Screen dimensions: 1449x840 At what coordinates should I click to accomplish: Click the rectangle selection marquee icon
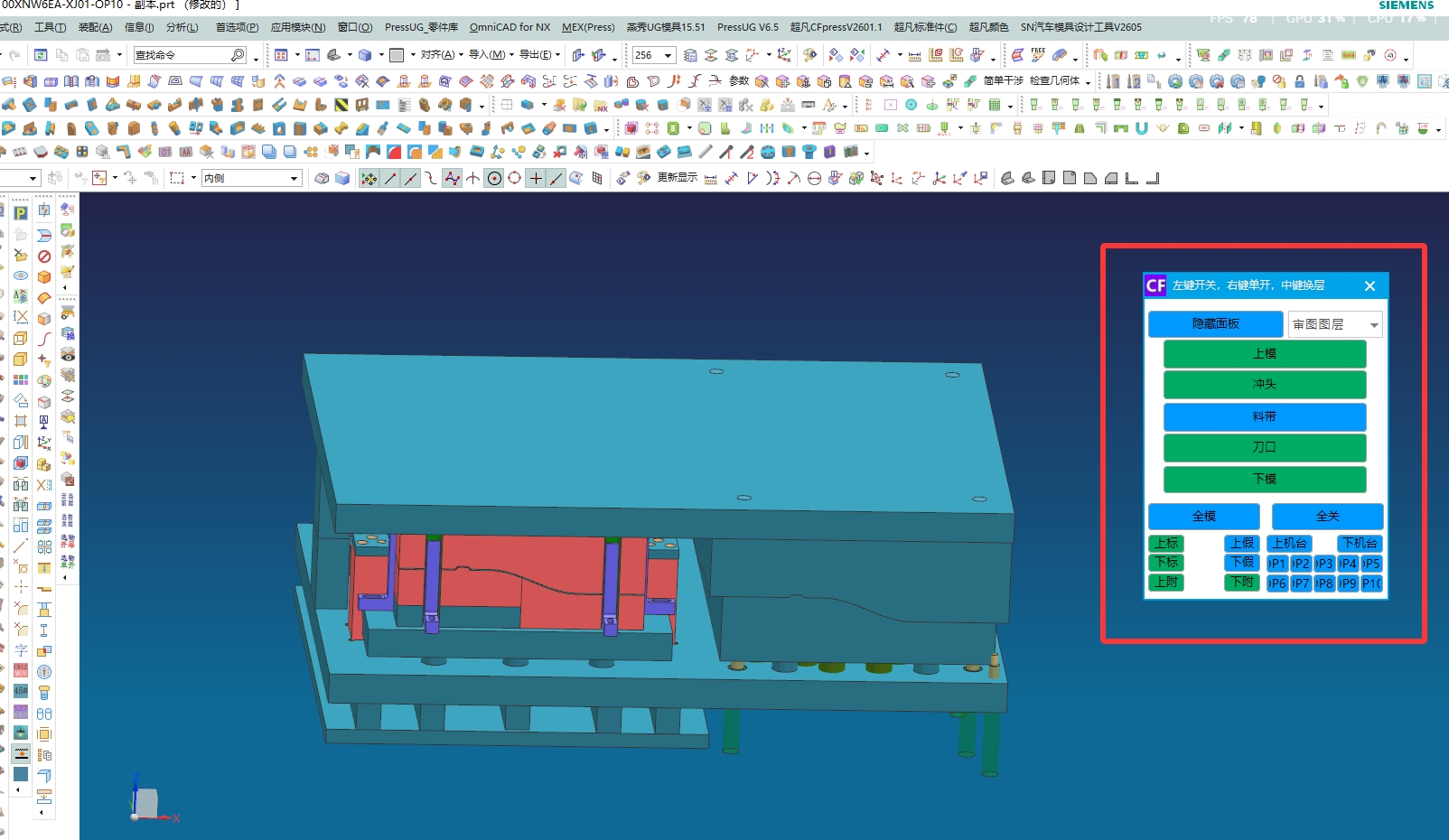click(177, 178)
